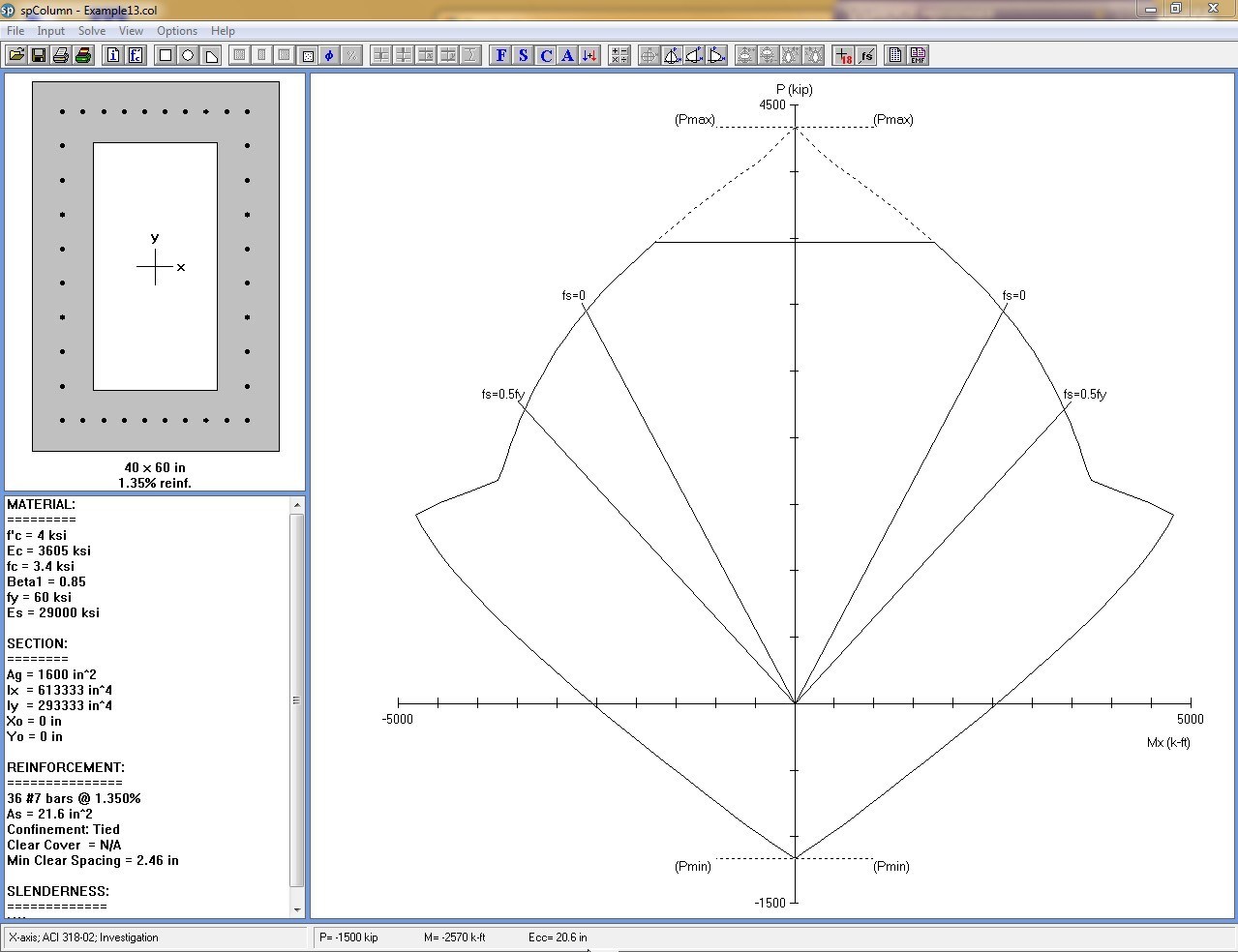The image size is (1238, 952).
Task: Click the 'Ecc= 20.6 in' status readout
Action: point(558,937)
